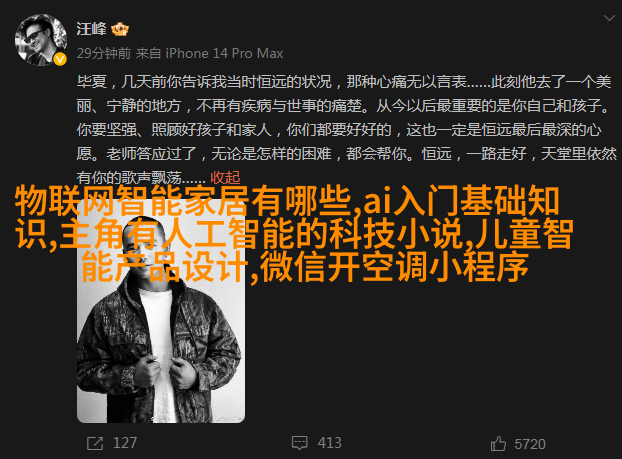This screenshot has width=622, height=459.
Task: Click the gold crown membership badge
Action: pos(120,29)
